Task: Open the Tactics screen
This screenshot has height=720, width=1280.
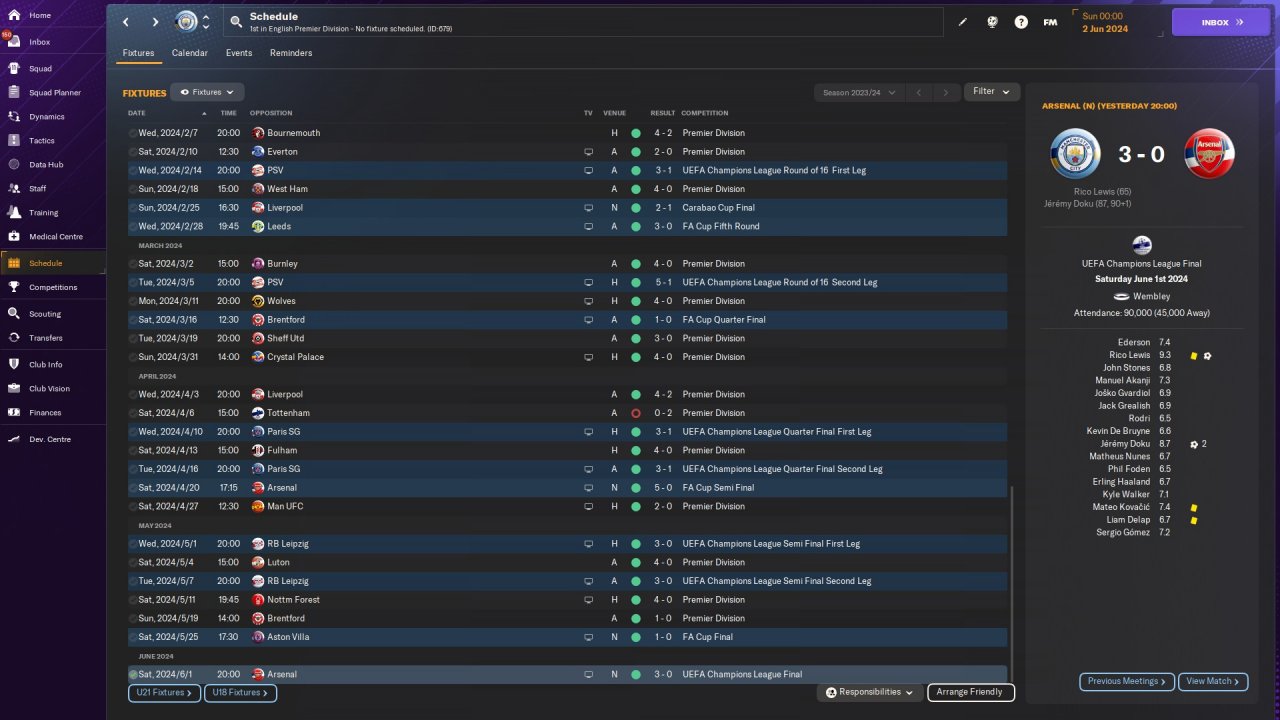Action: (53, 141)
